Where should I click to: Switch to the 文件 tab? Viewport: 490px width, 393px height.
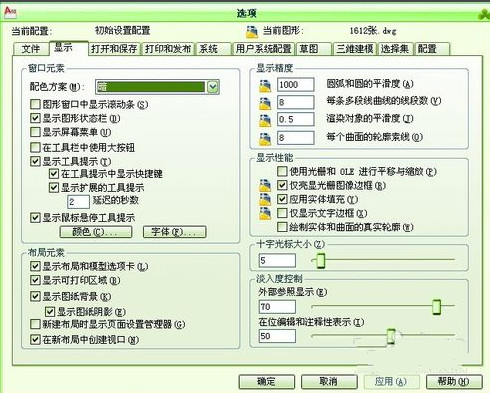point(31,49)
